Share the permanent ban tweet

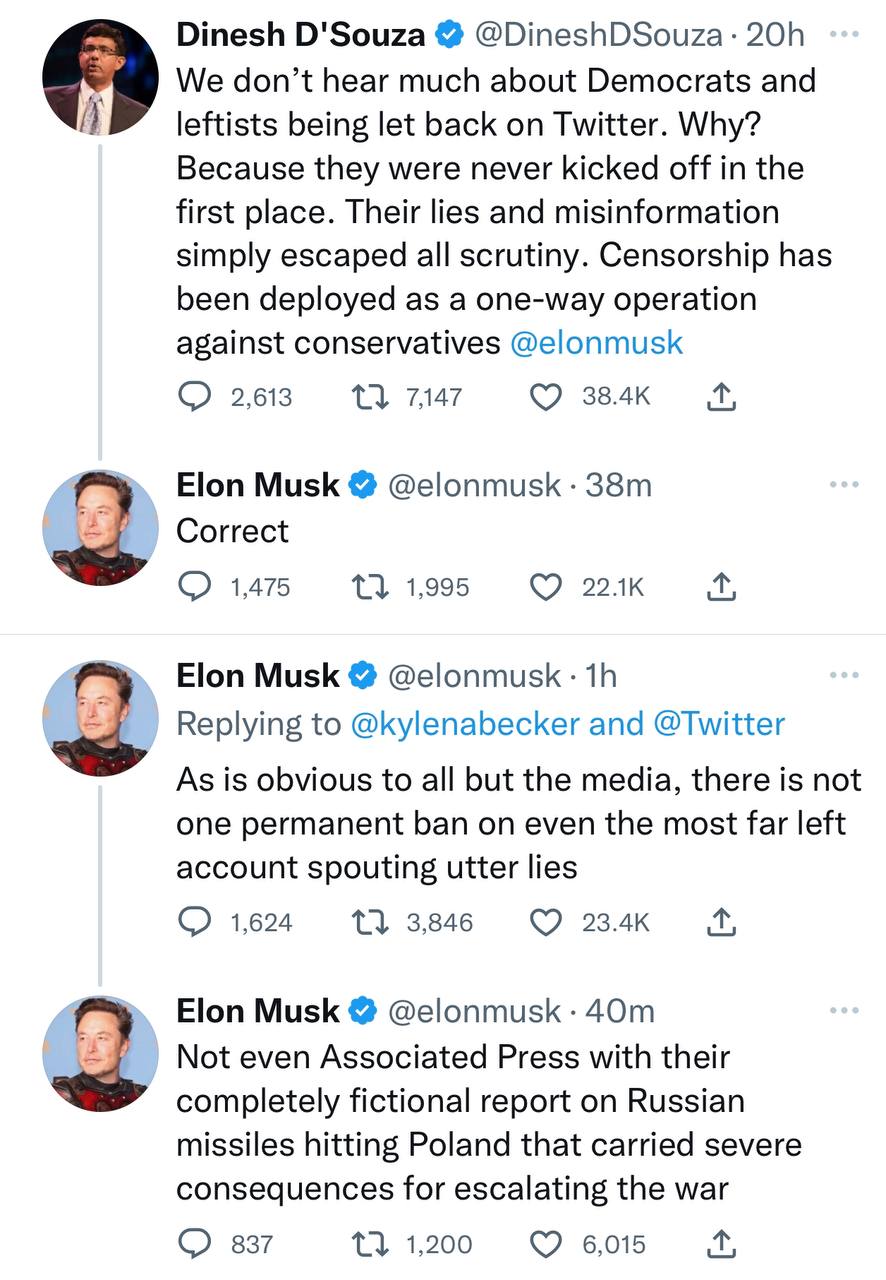[x=721, y=923]
